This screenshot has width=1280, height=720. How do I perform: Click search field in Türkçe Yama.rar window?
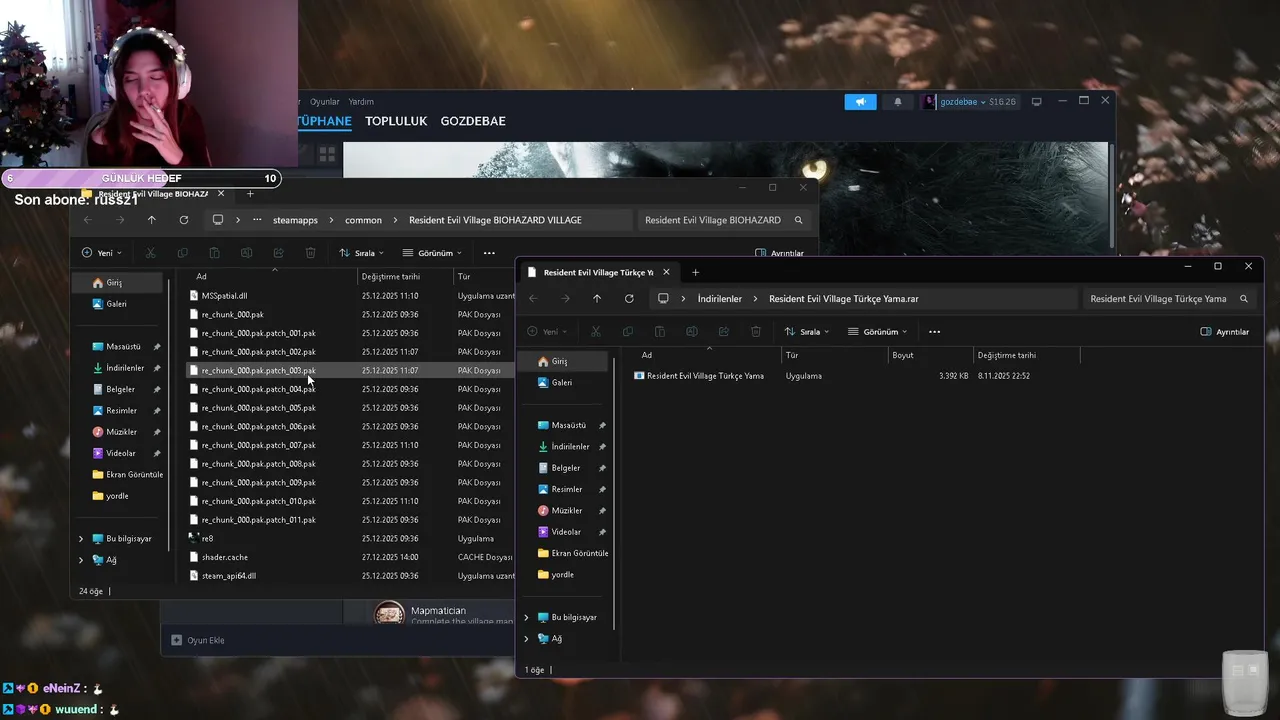pos(1158,299)
